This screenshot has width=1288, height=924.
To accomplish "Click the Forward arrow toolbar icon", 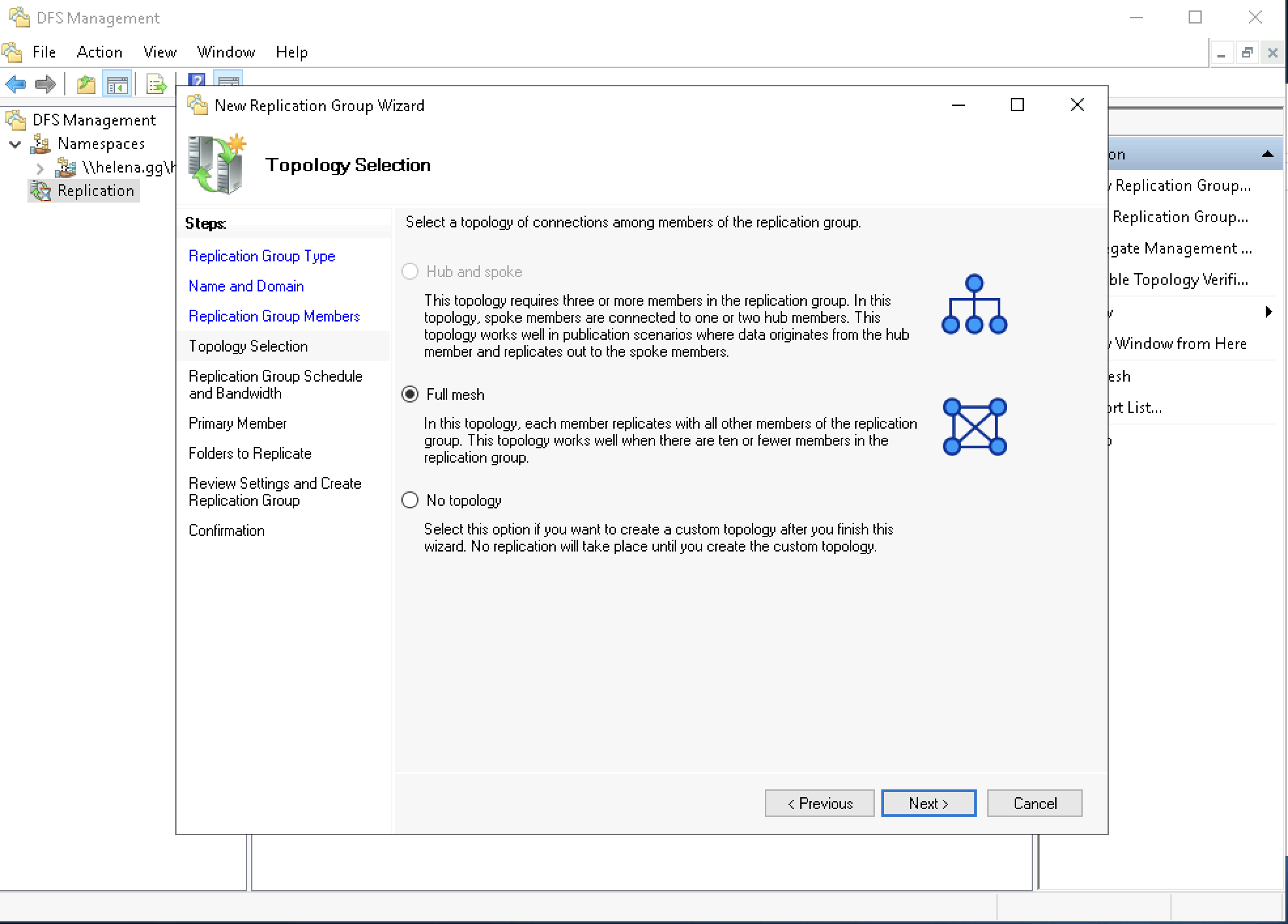I will coord(45,84).
